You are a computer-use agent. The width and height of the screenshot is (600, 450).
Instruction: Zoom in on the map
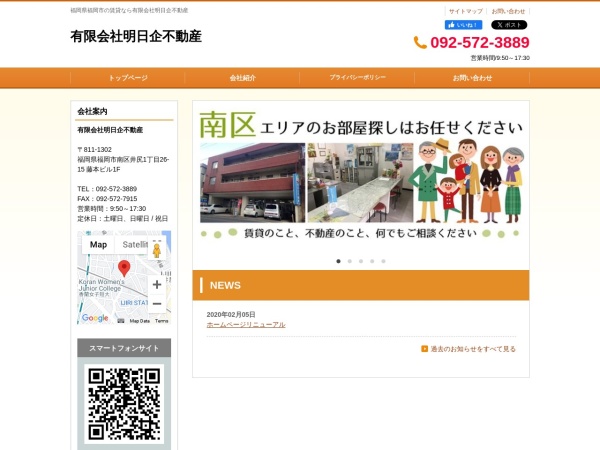[157, 285]
